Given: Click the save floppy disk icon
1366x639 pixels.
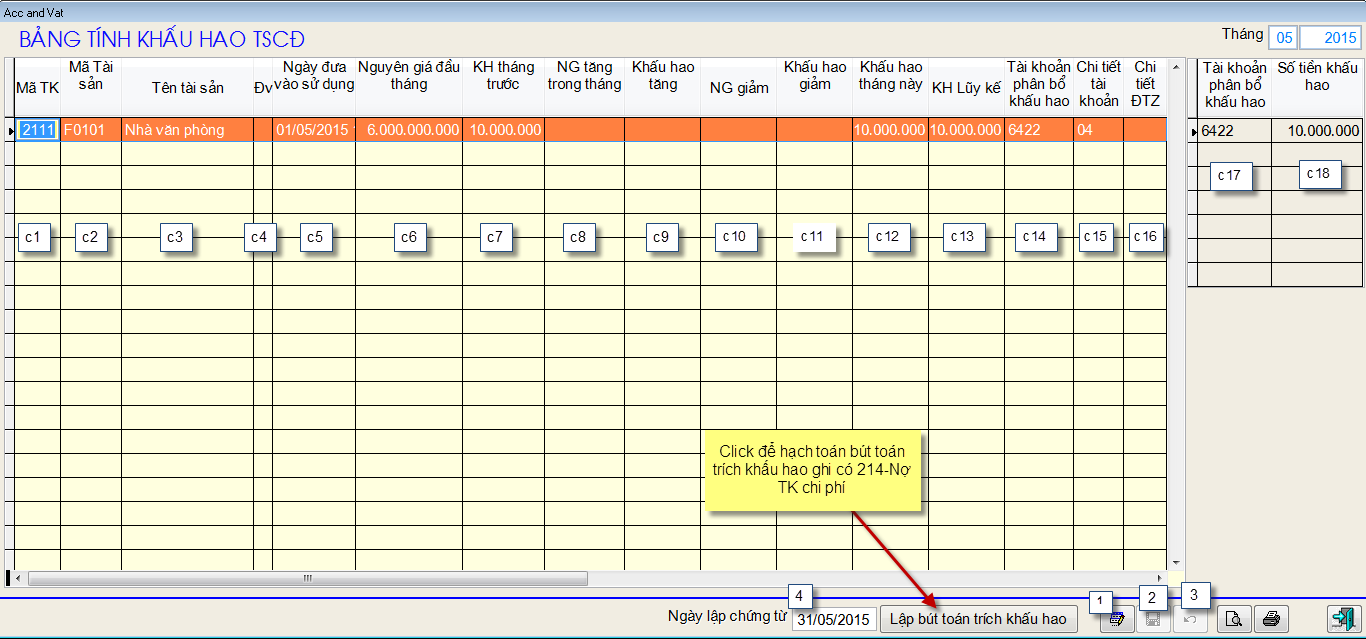Looking at the screenshot, I should coord(1153,619).
